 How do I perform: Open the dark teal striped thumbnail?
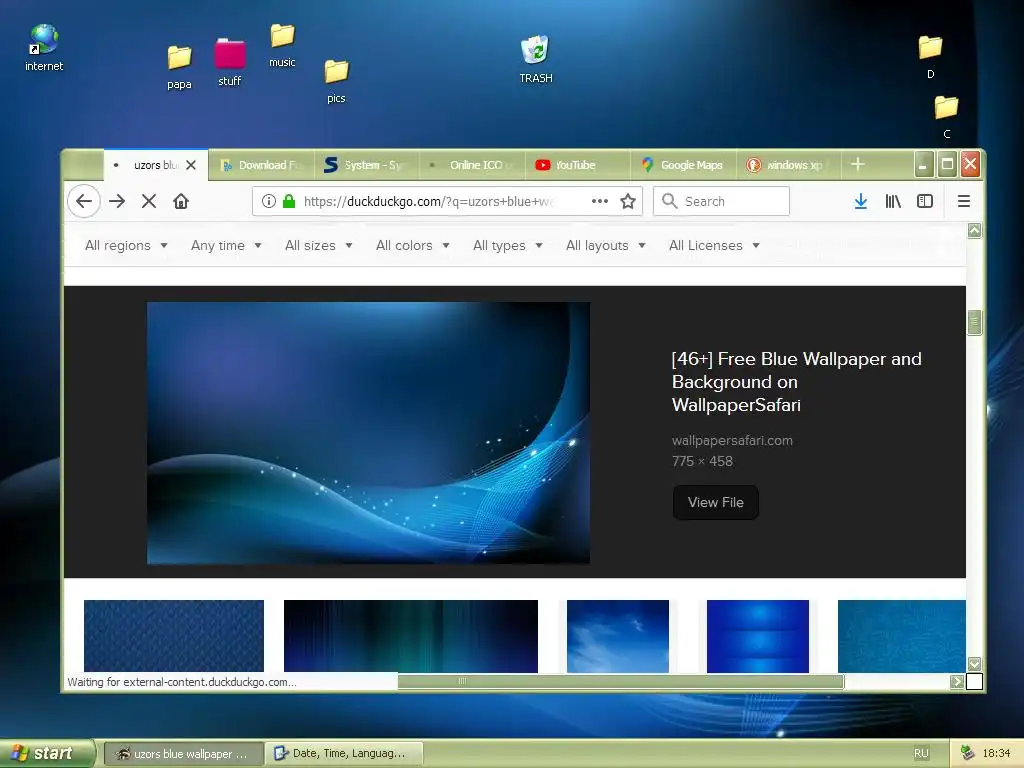coord(411,636)
